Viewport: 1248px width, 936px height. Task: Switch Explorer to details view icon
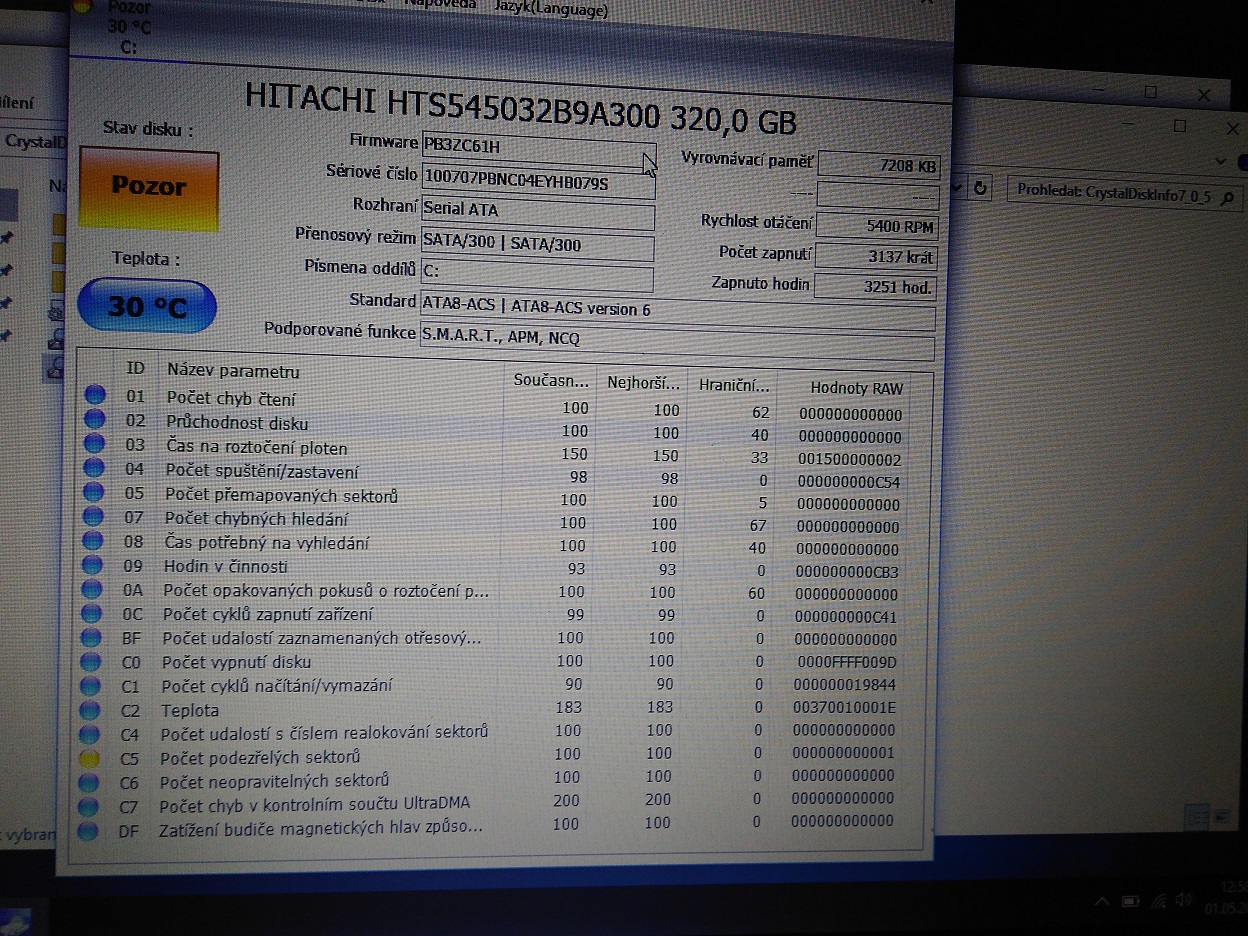[x=1196, y=817]
